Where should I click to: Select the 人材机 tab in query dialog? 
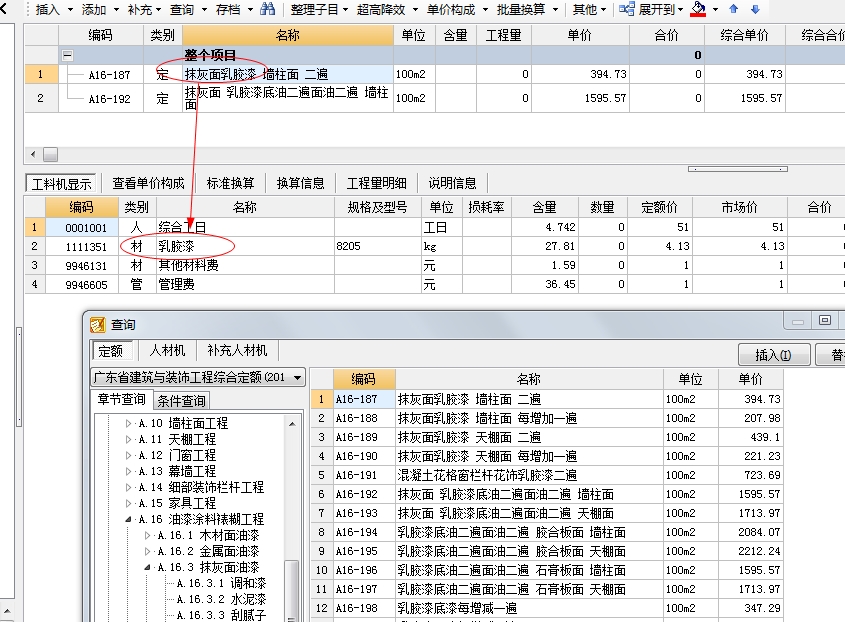tap(167, 350)
